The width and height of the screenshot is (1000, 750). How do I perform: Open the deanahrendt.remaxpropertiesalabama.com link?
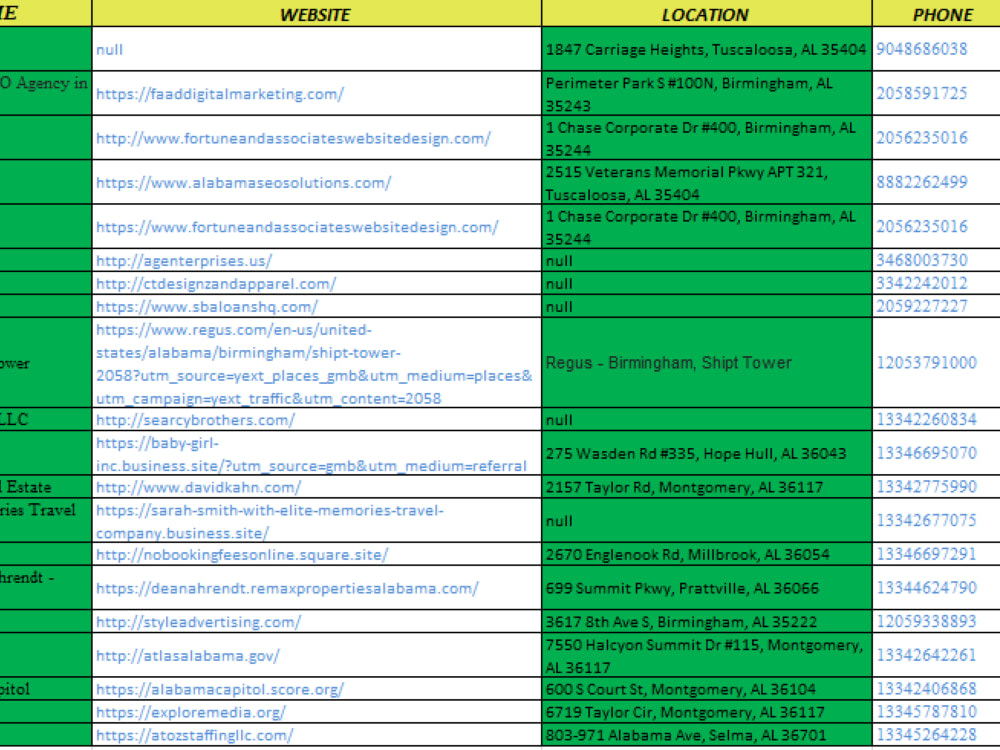click(x=287, y=589)
